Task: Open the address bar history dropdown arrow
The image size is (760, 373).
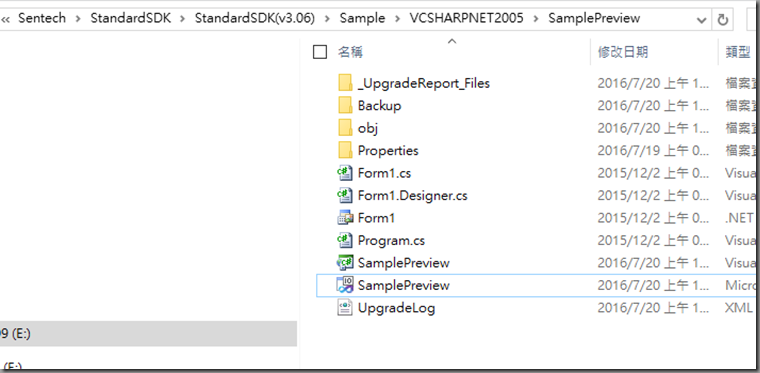Action: tap(701, 19)
